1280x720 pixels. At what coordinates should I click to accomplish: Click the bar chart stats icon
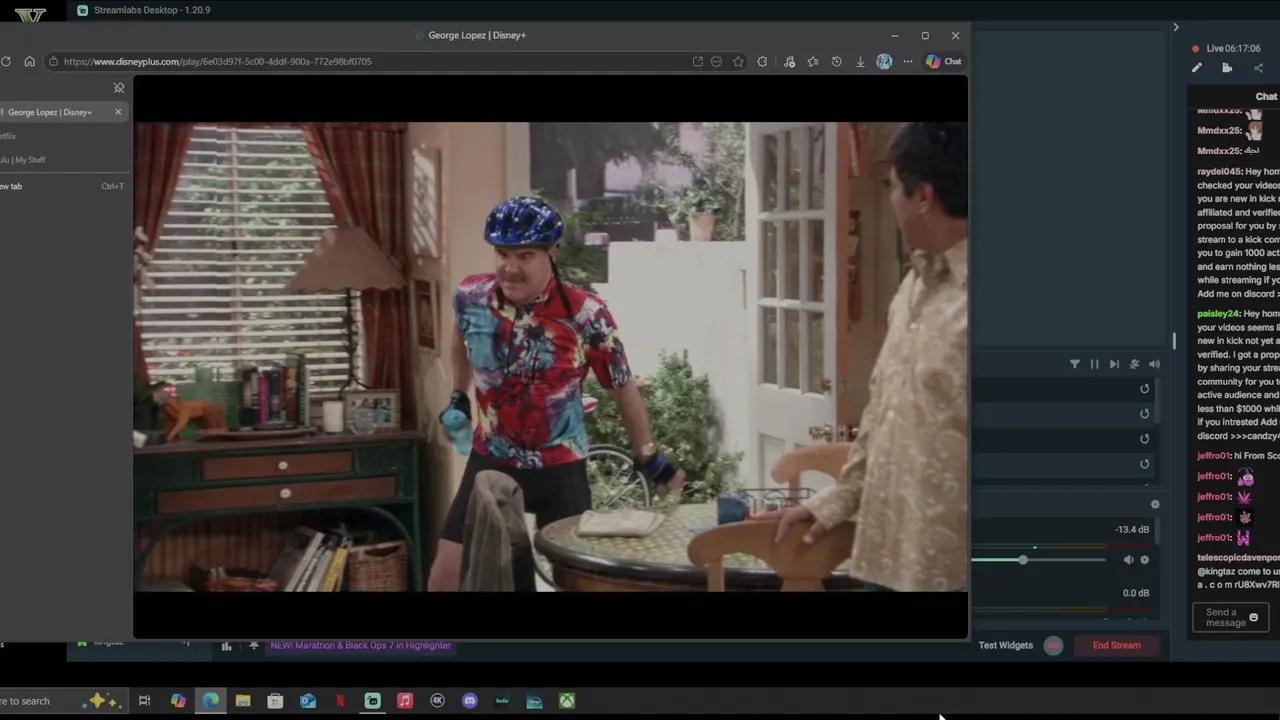[x=226, y=646]
